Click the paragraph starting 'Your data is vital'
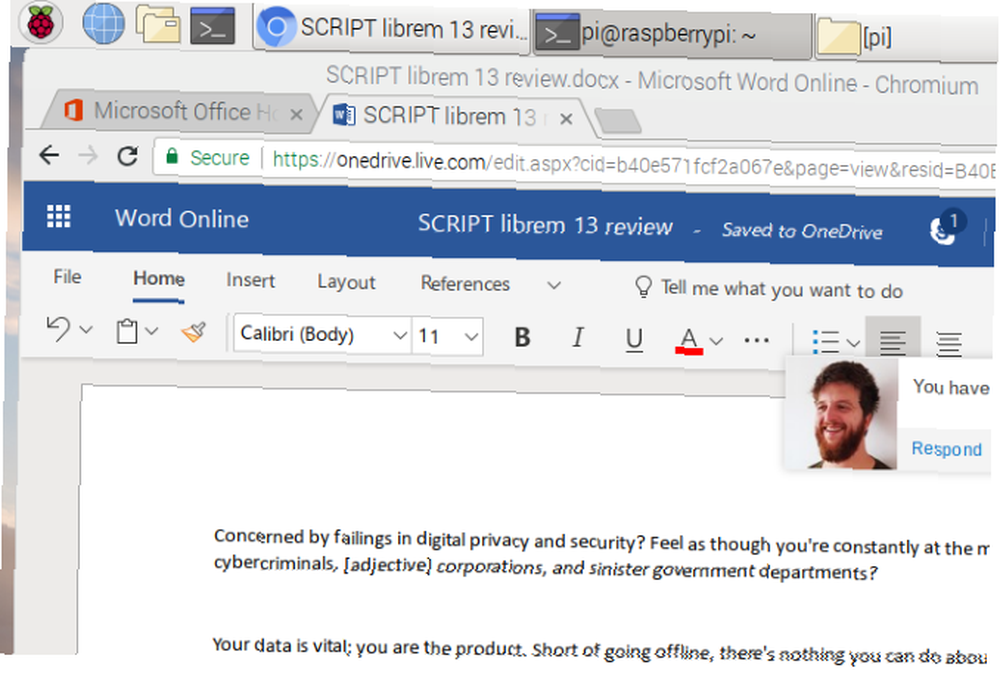 [x=599, y=650]
